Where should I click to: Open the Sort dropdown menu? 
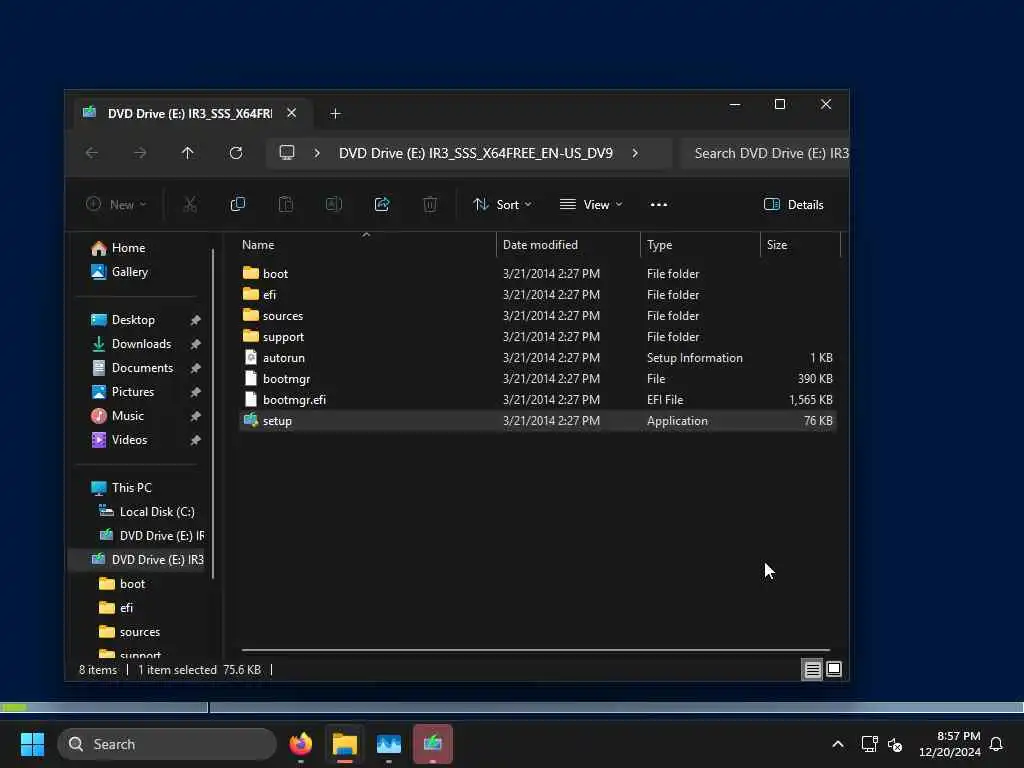pos(502,204)
